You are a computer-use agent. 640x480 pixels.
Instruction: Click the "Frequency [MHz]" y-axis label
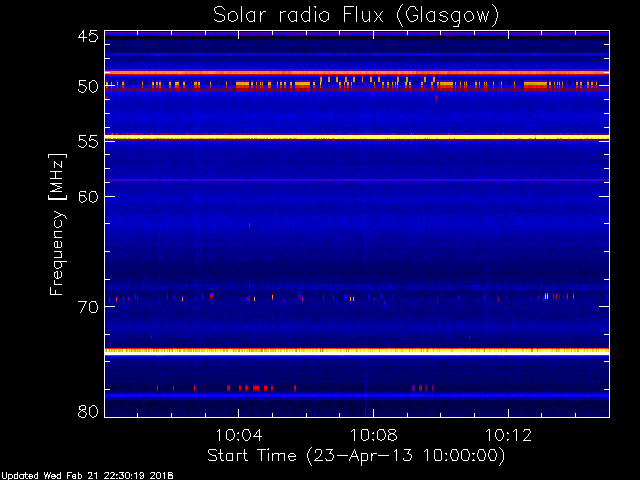58,223
